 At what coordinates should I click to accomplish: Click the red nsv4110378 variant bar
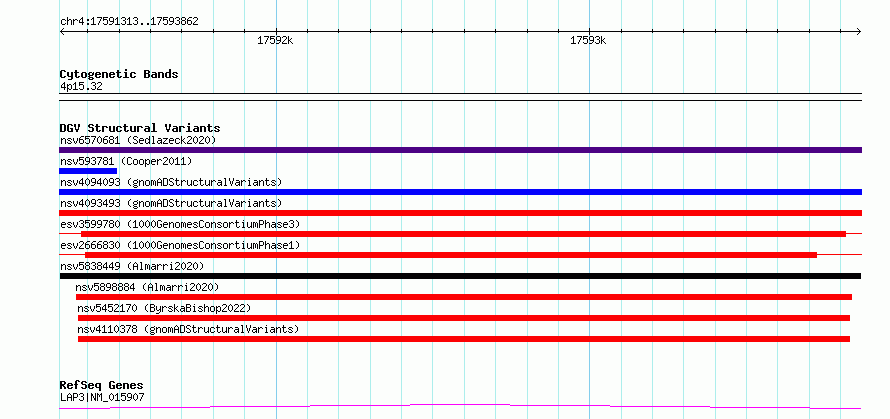[464, 339]
